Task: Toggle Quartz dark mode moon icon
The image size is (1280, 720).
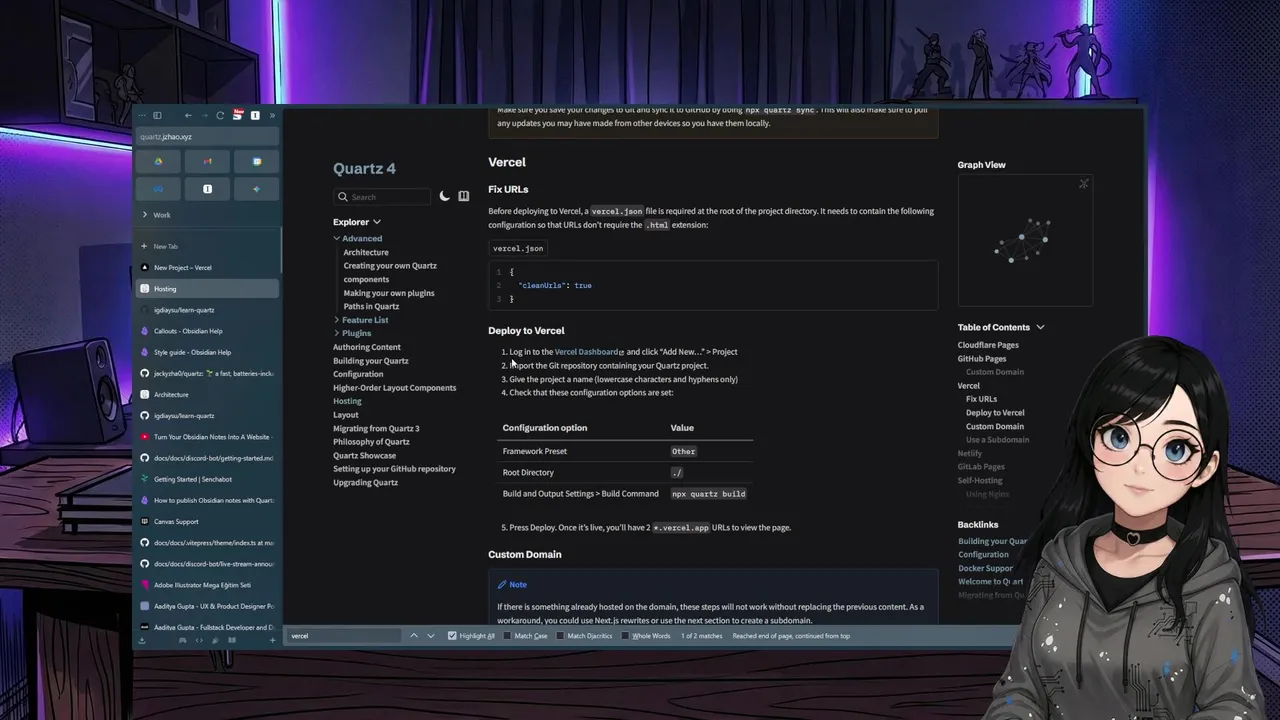Action: click(445, 196)
